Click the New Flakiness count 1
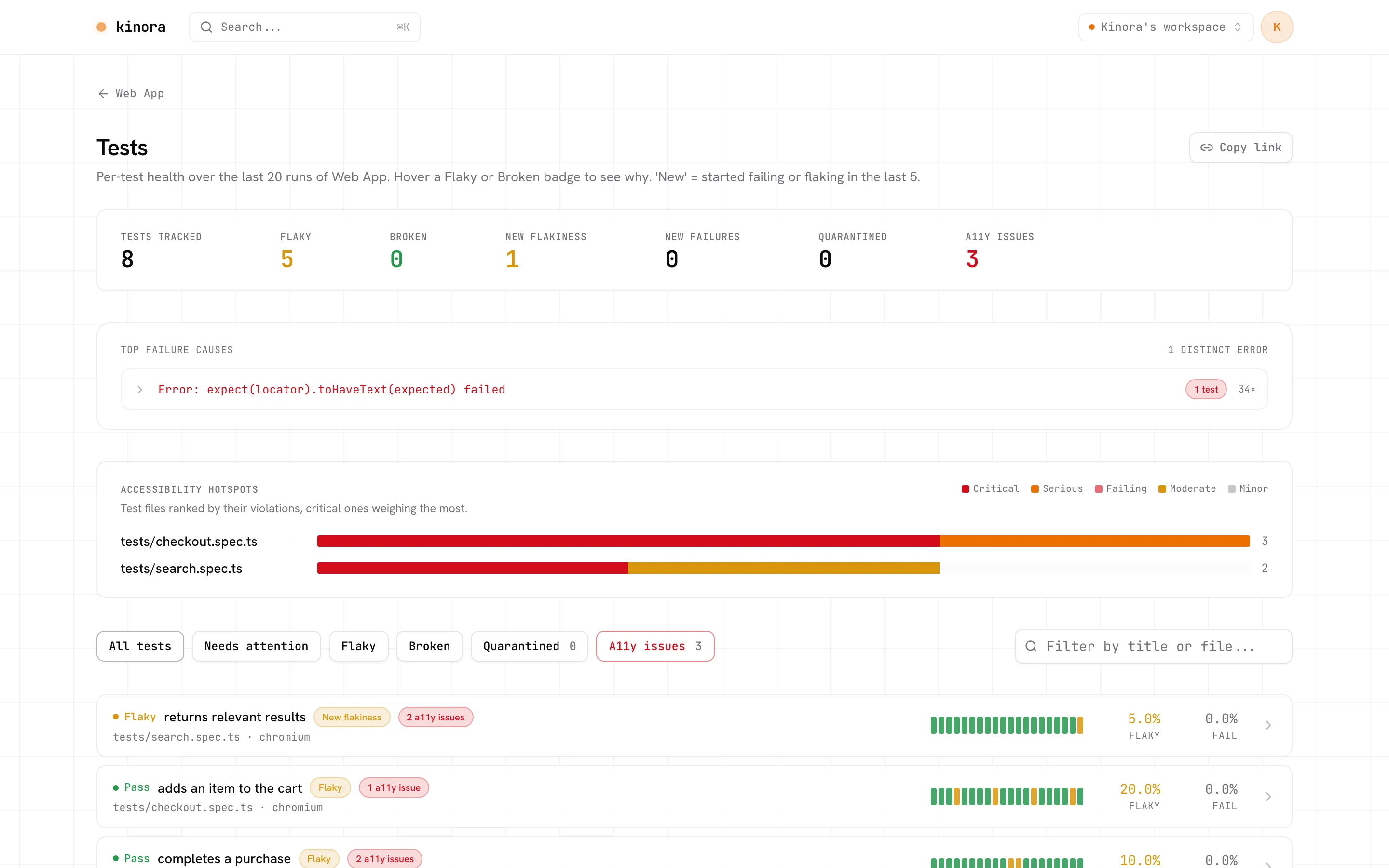Image resolution: width=1389 pixels, height=868 pixels. (x=512, y=259)
